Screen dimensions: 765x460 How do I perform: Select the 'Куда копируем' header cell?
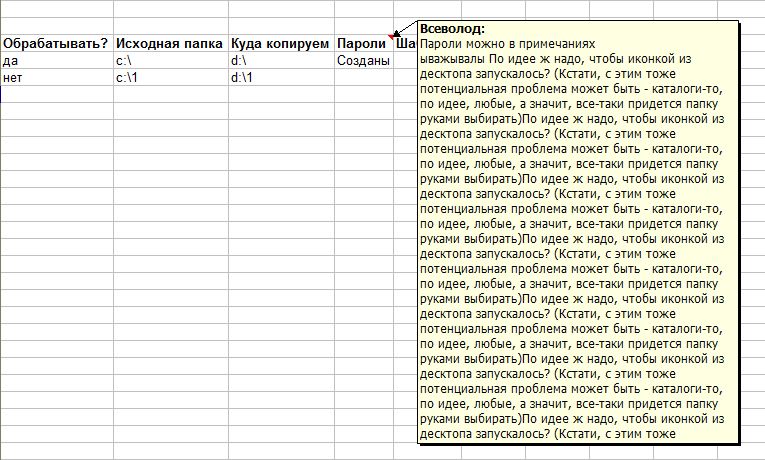point(281,43)
